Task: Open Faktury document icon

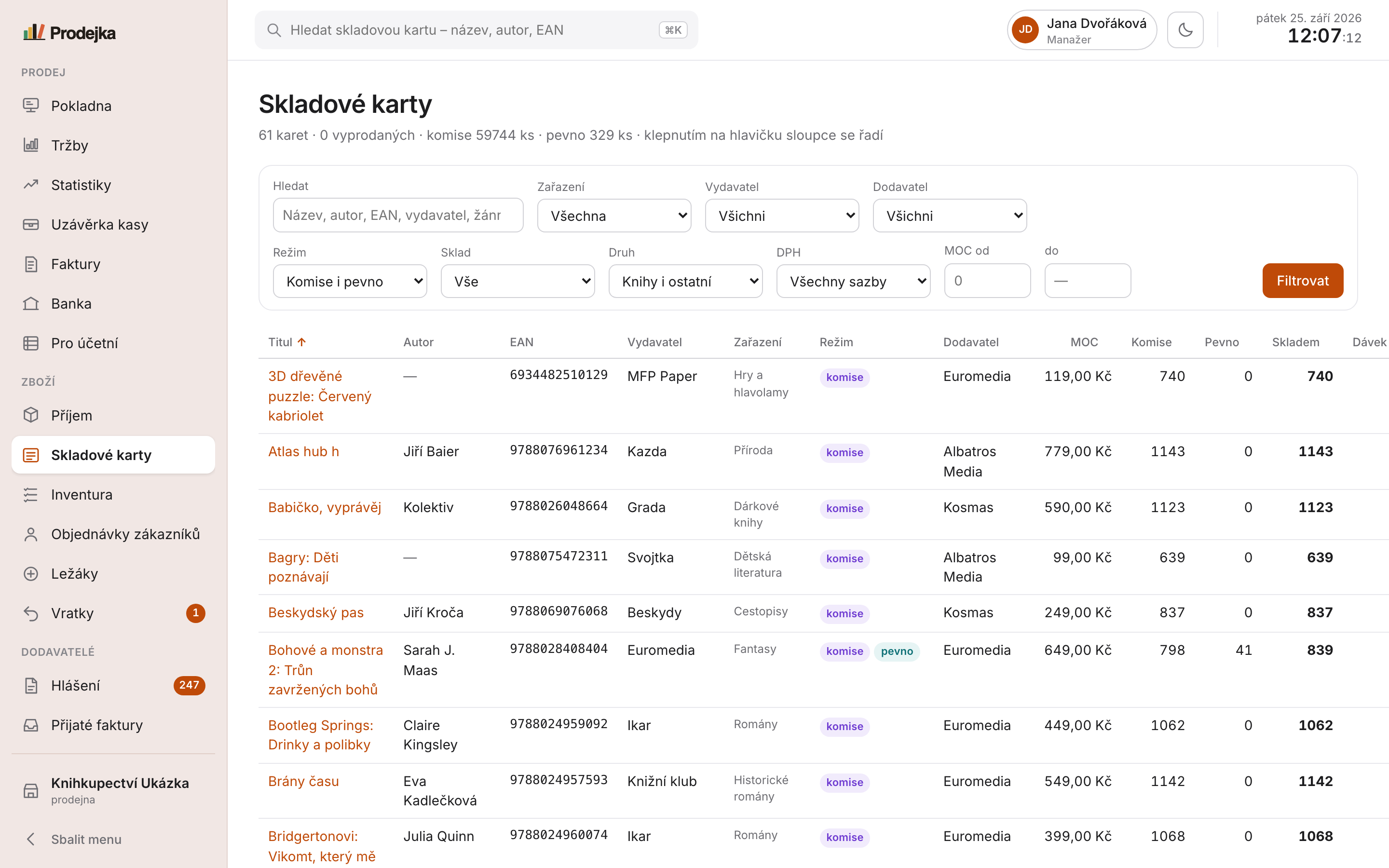Action: [31, 264]
